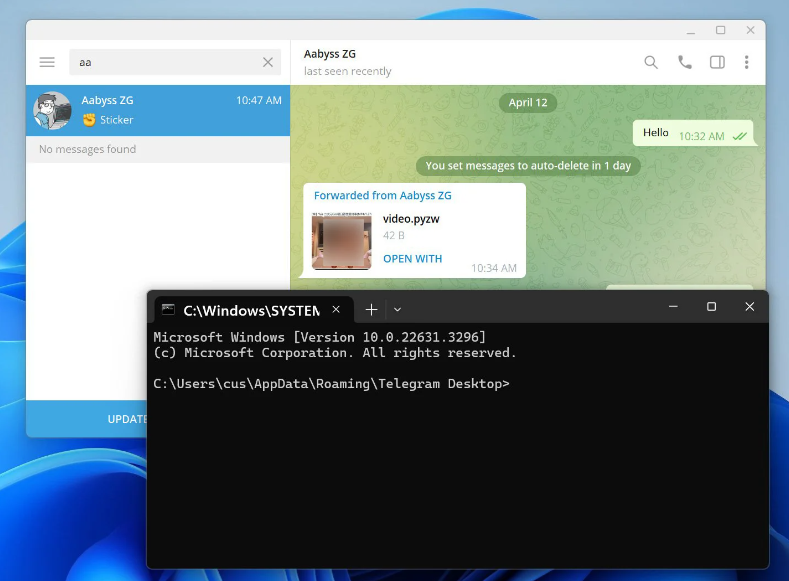Click the Aabyss ZG profile avatar
789x581 pixels.
click(x=52, y=110)
